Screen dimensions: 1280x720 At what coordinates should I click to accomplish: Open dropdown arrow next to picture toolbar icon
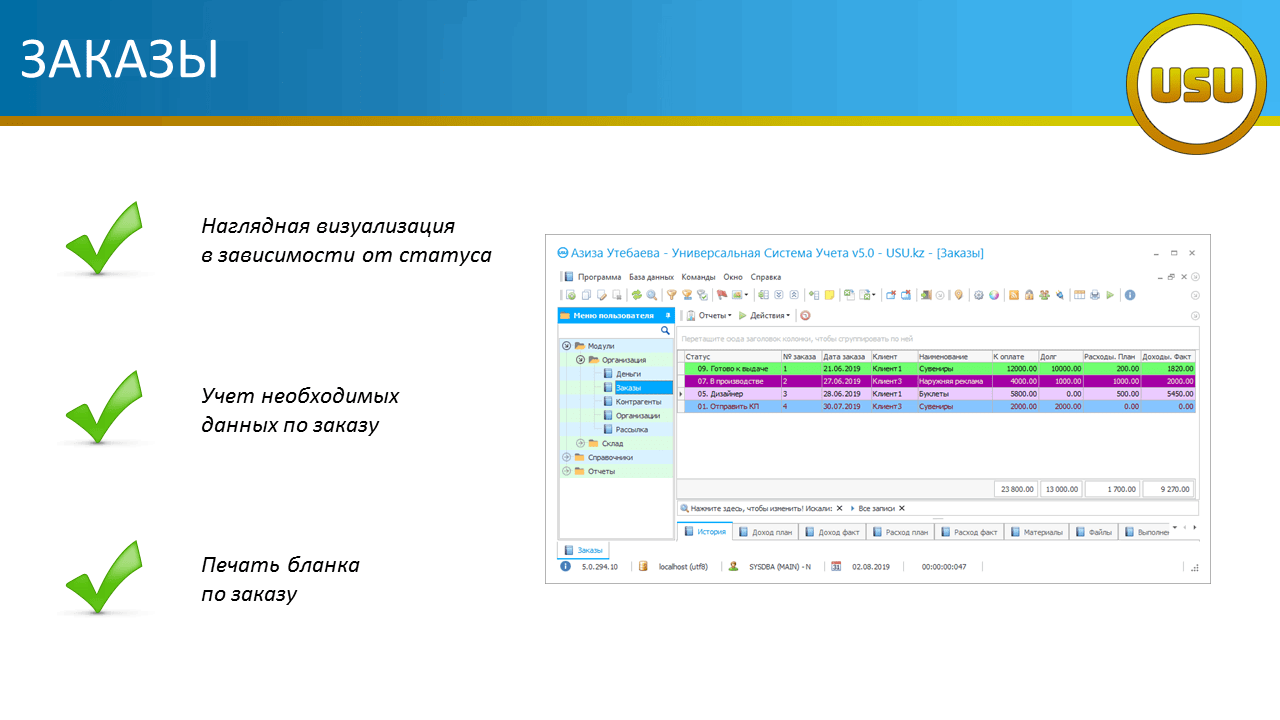(746, 295)
